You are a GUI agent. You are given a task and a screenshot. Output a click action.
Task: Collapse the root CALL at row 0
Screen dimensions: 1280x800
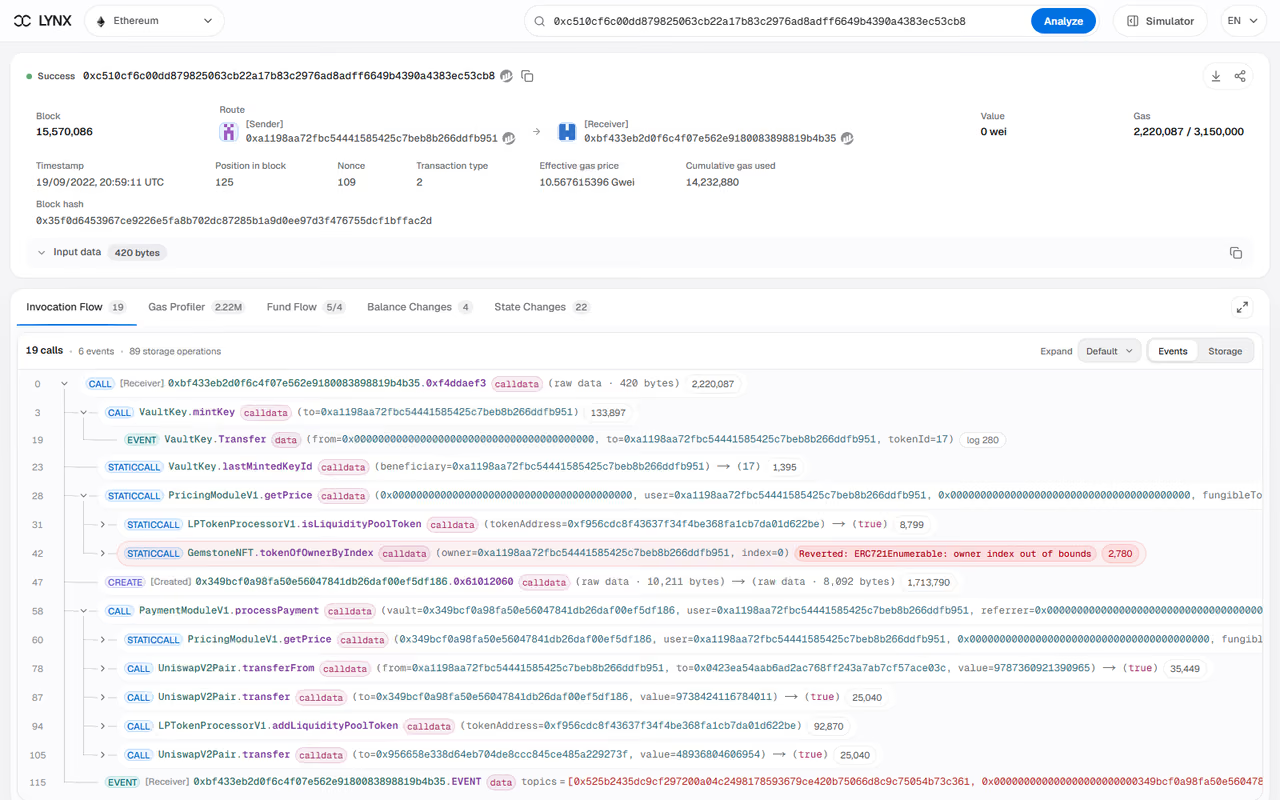pos(65,384)
